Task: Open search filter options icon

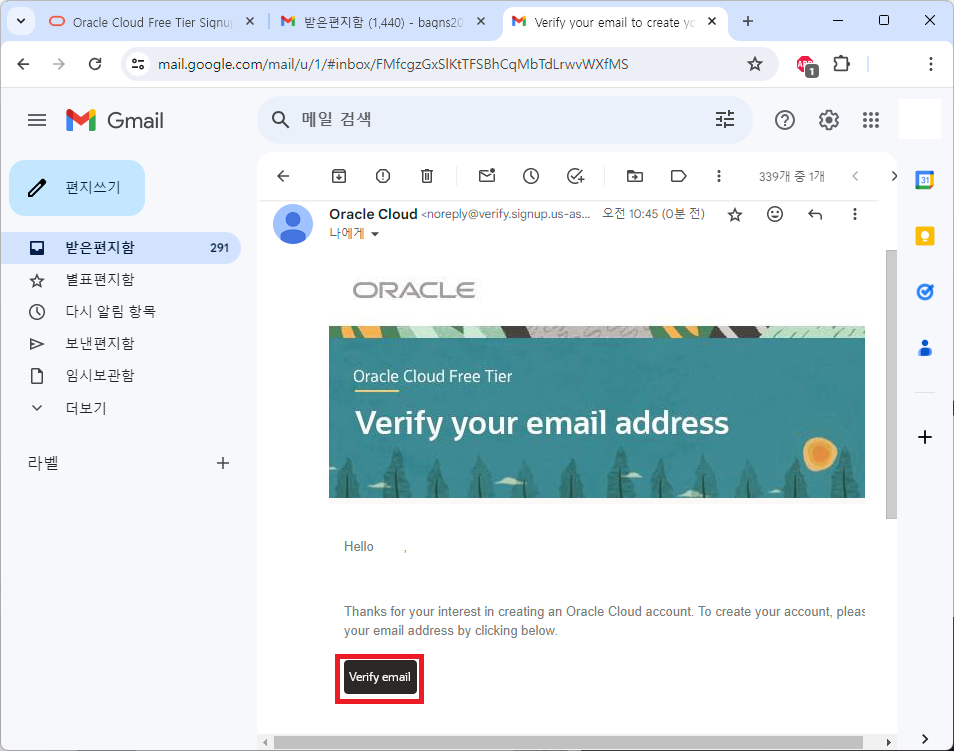Action: tap(725, 120)
